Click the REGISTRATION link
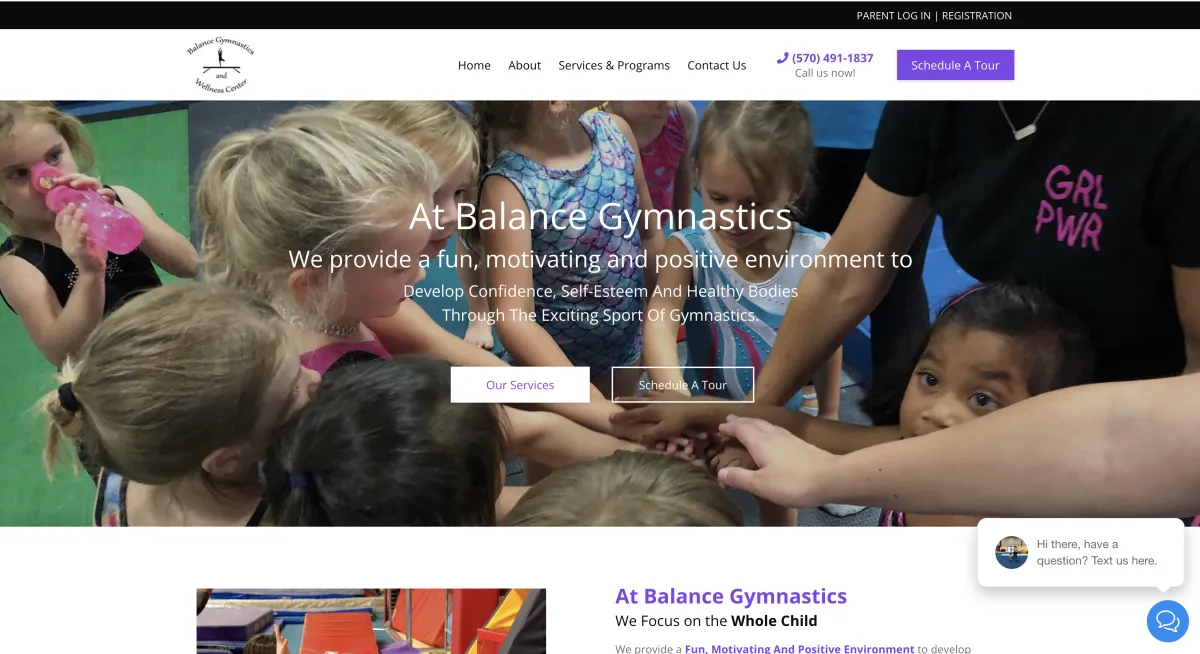 (976, 15)
